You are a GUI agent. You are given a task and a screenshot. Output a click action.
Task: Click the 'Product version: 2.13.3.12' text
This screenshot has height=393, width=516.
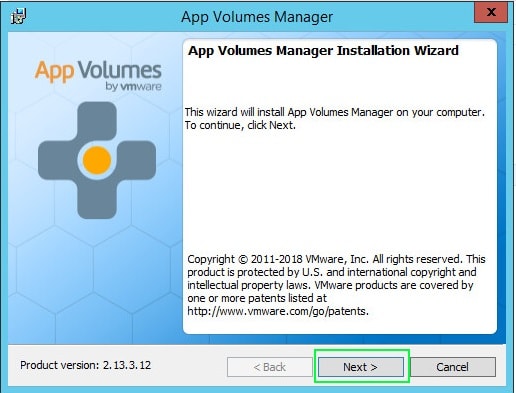pyautogui.click(x=86, y=365)
